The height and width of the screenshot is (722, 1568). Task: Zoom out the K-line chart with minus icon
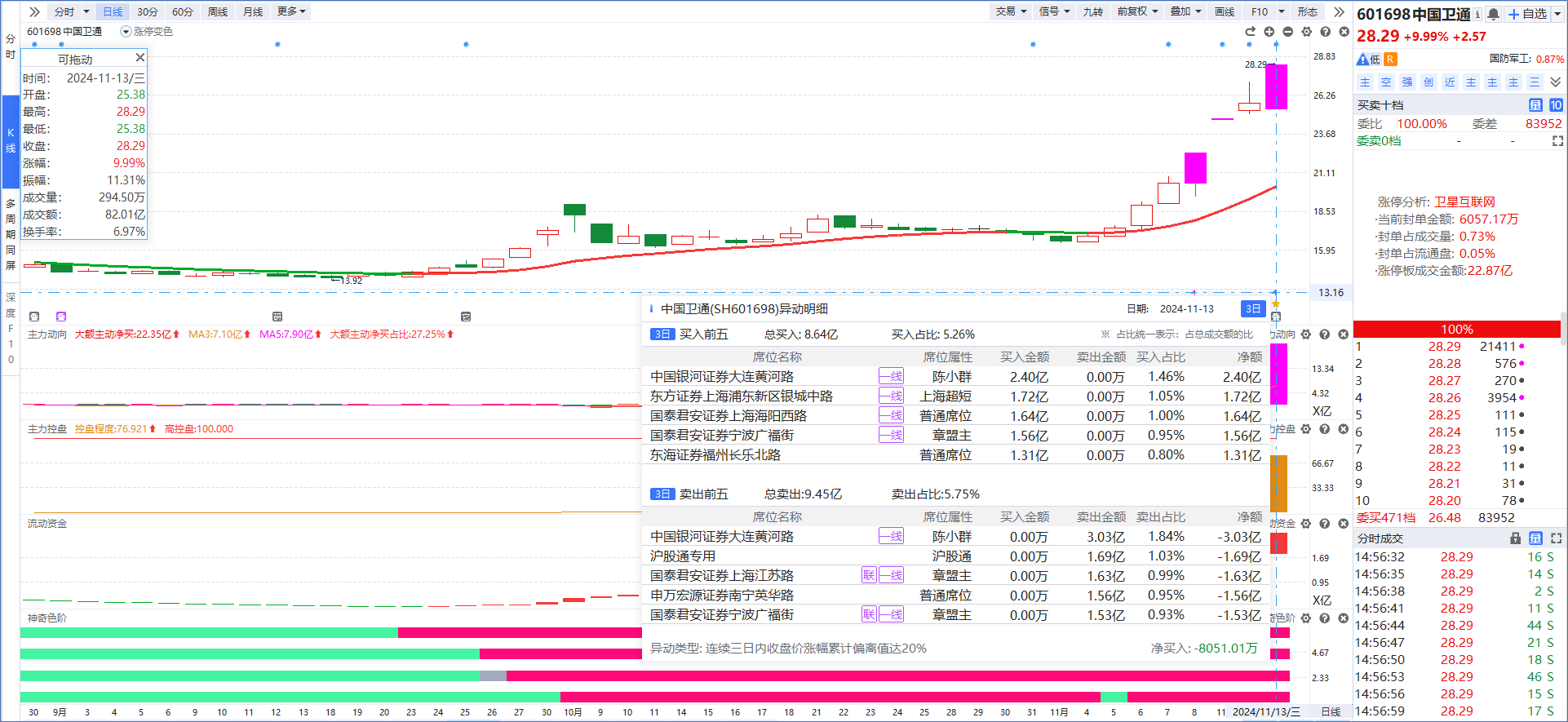coord(1287,32)
